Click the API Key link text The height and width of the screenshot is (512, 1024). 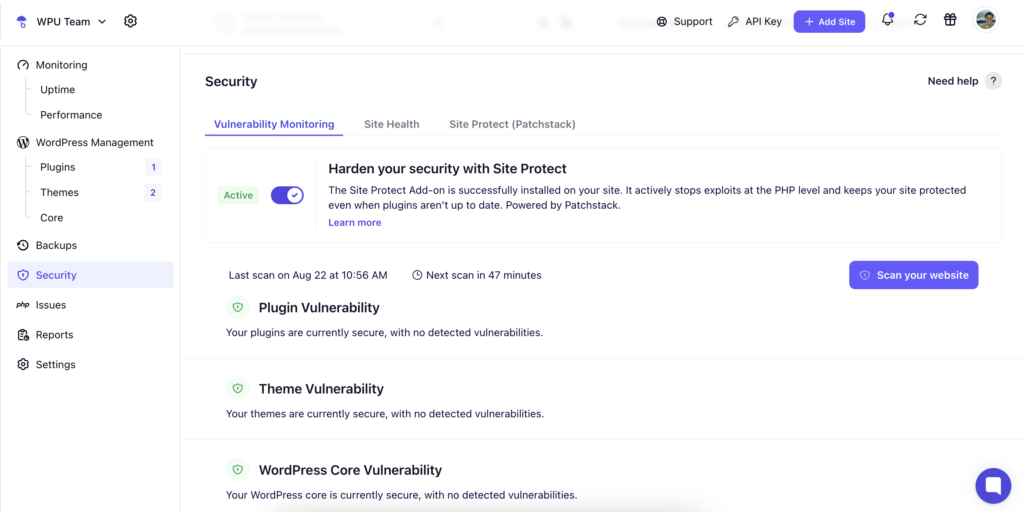763,22
